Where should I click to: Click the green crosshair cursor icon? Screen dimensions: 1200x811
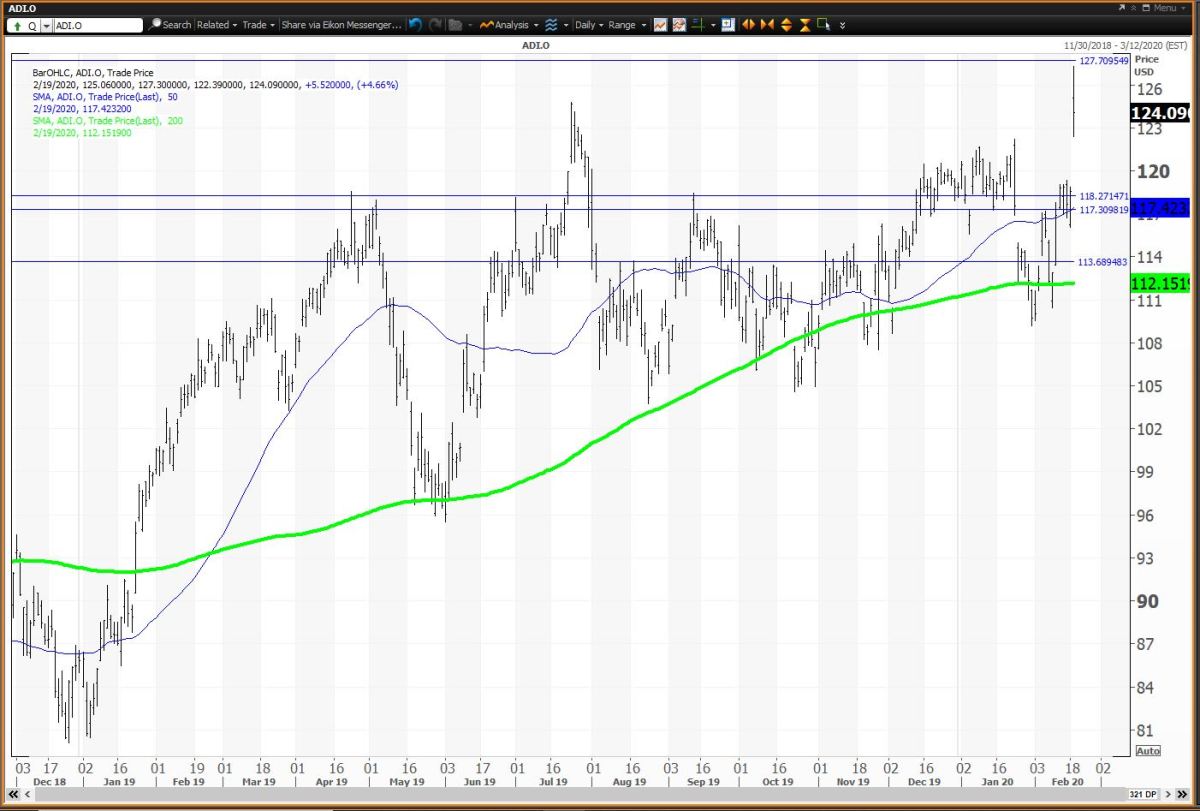pyautogui.click(x=696, y=24)
